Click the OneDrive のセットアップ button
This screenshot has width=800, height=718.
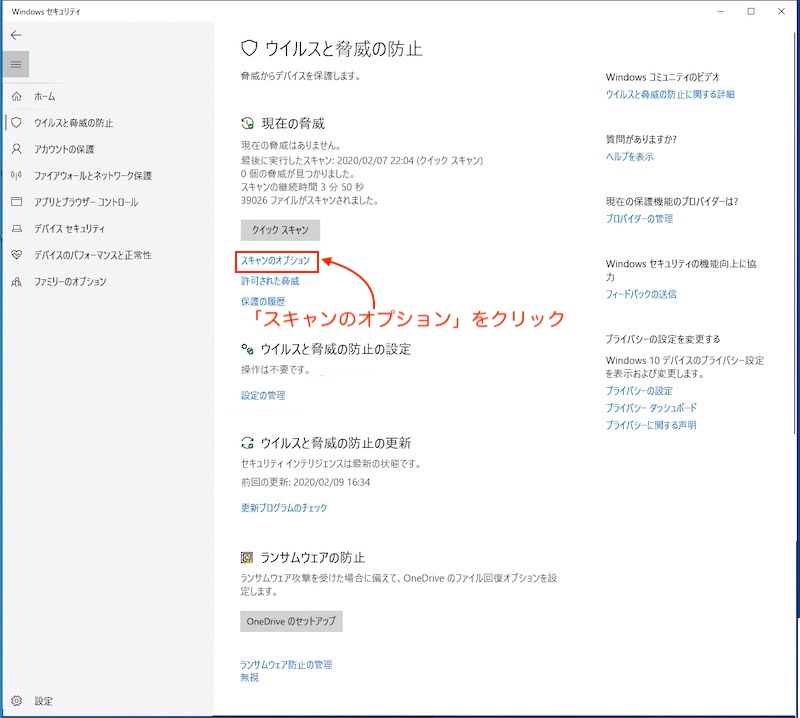pyautogui.click(x=291, y=621)
